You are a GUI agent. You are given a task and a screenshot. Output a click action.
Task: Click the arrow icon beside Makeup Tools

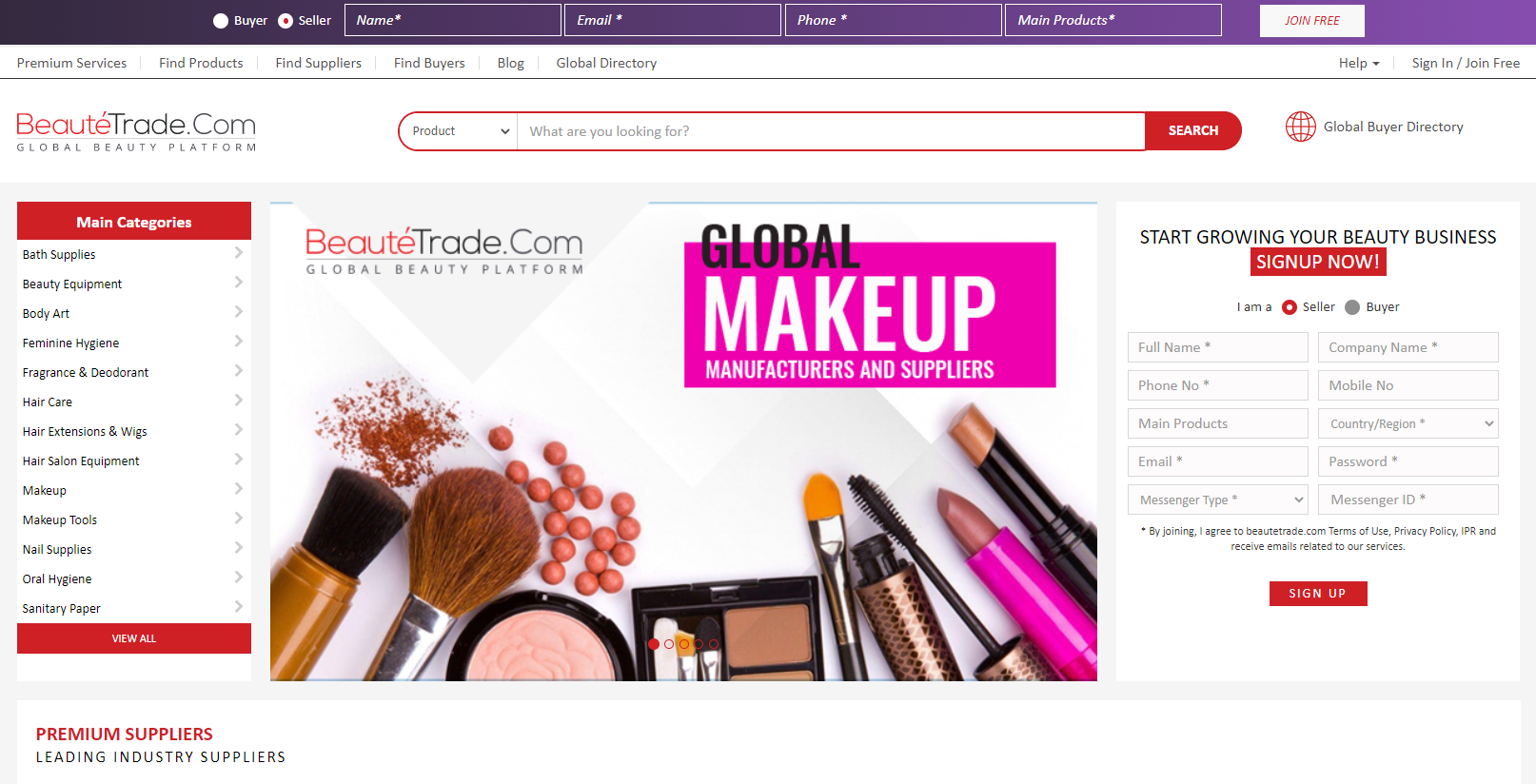click(238, 519)
